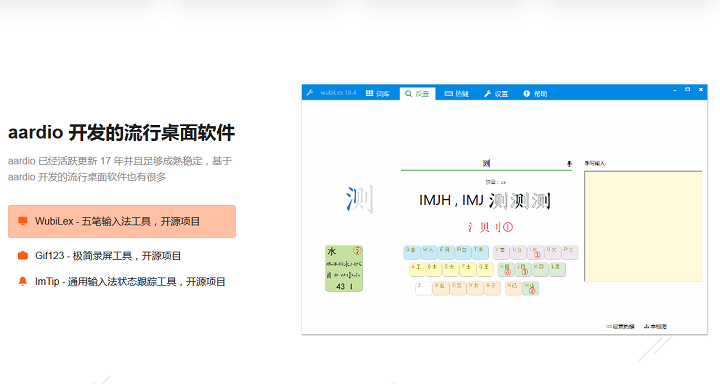Click the V女 key tile
This screenshot has height=384, width=720.
coord(475,288)
